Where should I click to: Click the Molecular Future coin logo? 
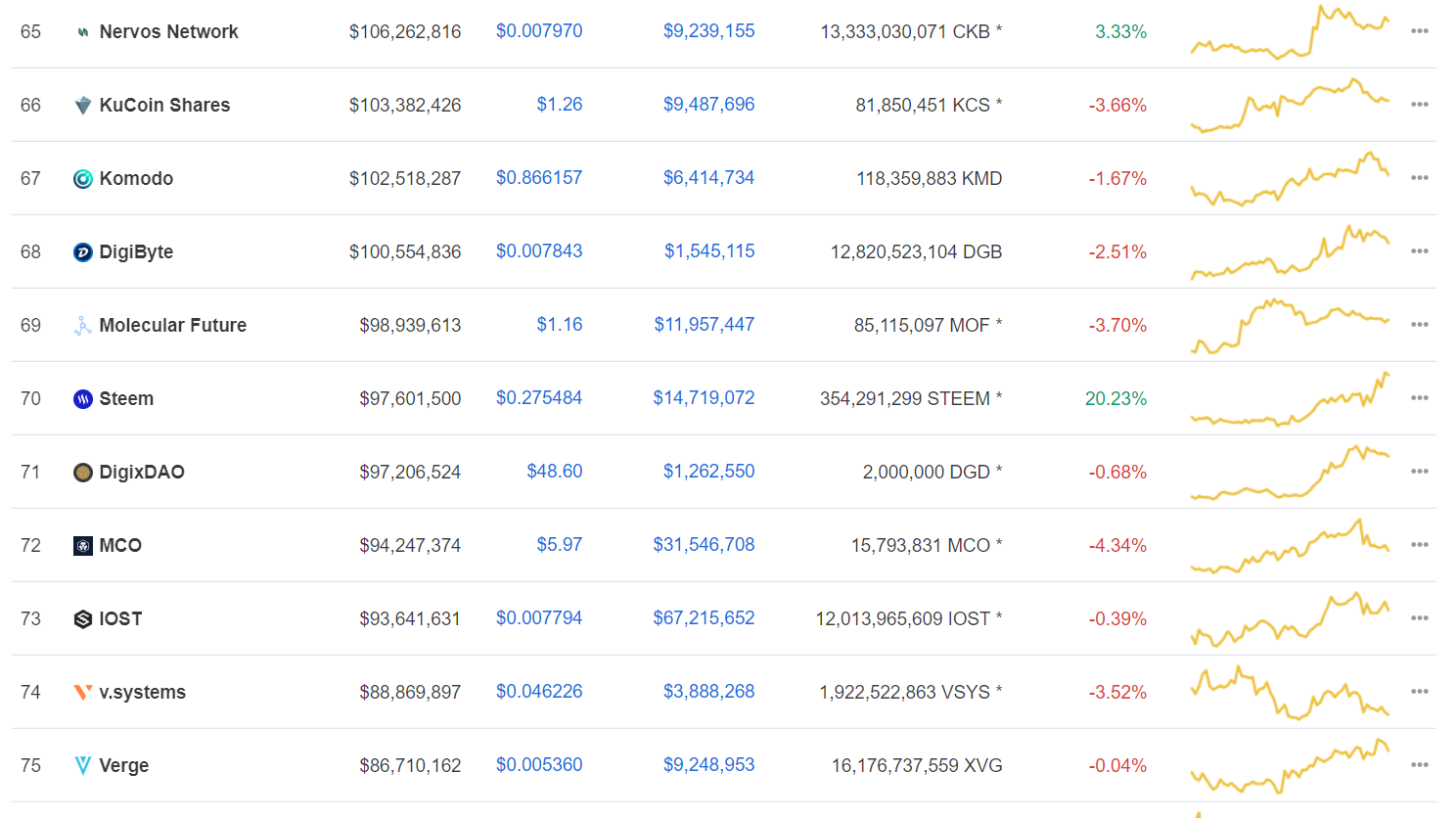83,325
